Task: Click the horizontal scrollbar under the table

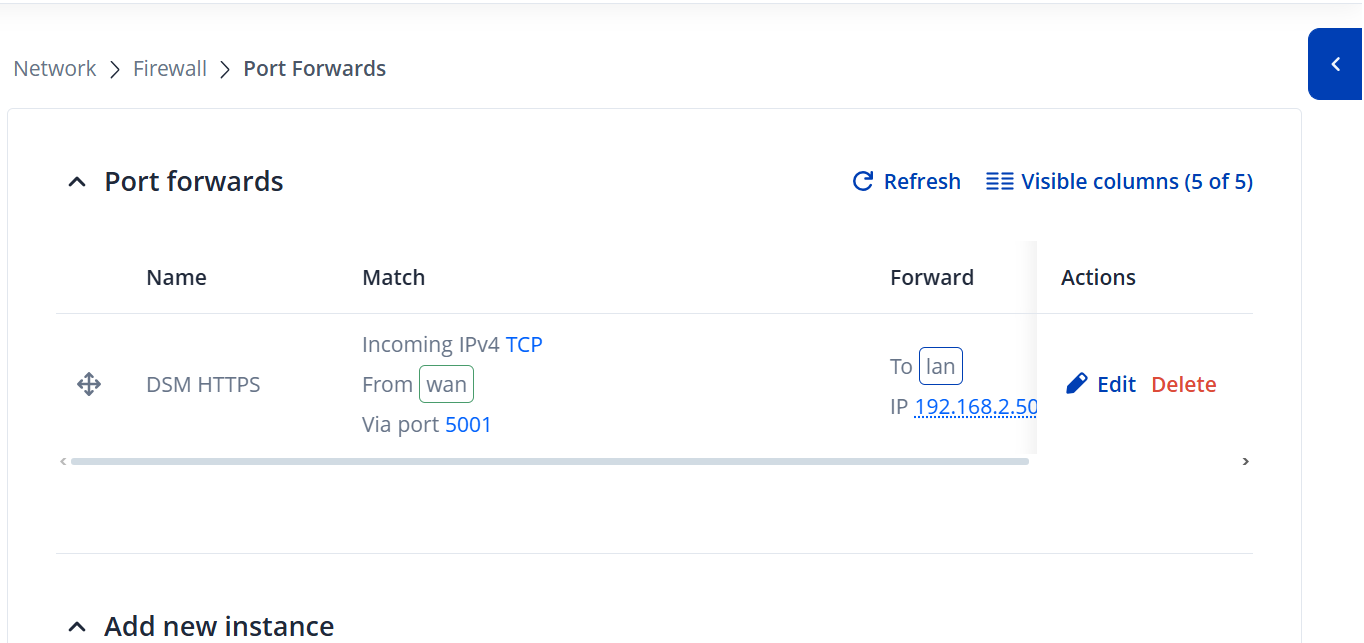Action: click(549, 462)
